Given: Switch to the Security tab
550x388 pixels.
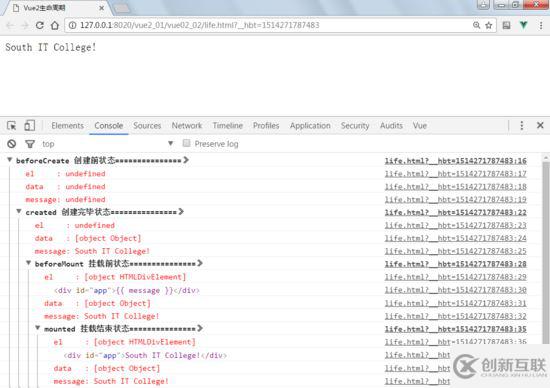Looking at the screenshot, I should pyautogui.click(x=355, y=126).
